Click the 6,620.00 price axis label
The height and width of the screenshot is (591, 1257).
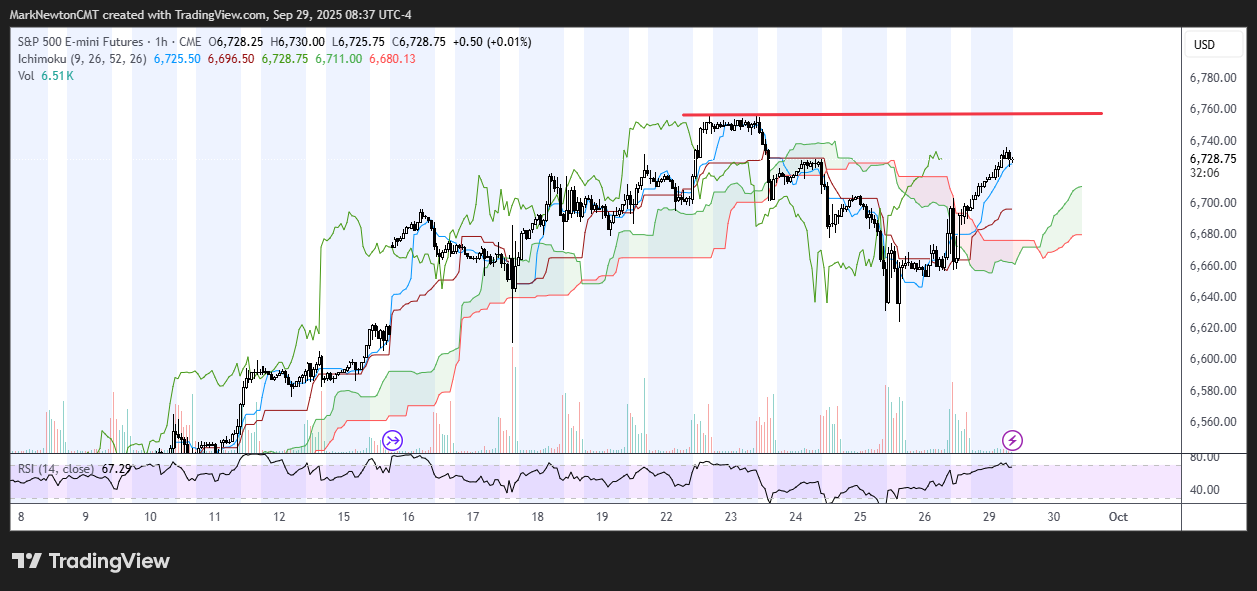click(x=1213, y=328)
